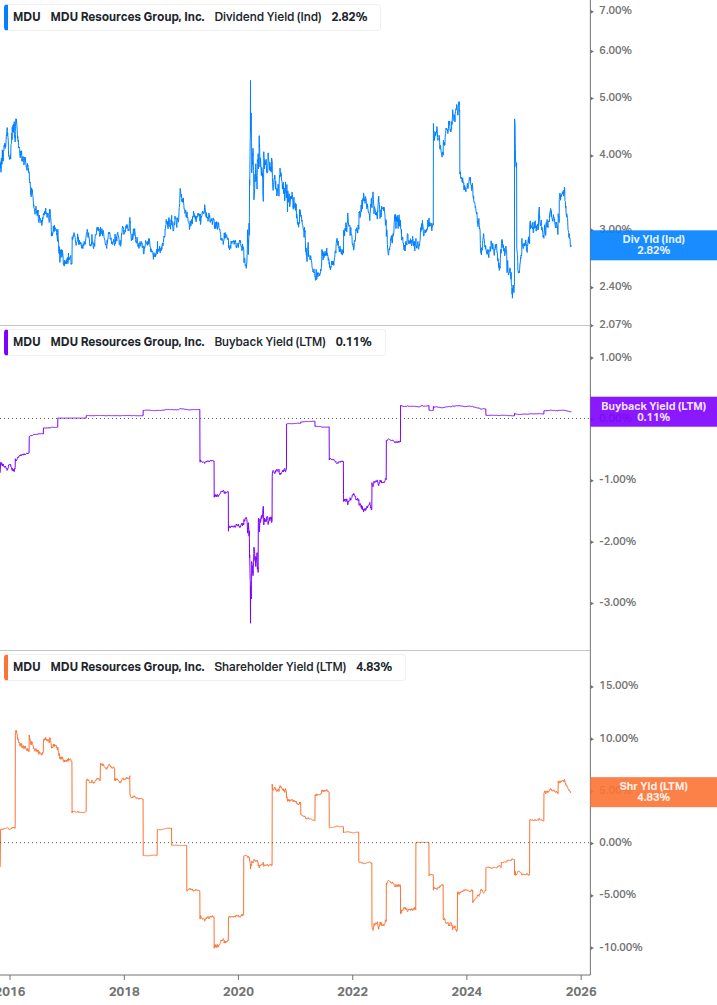Click the 10.00% axis label in shareholder chart
This screenshot has height=1005, width=717.
tap(618, 738)
